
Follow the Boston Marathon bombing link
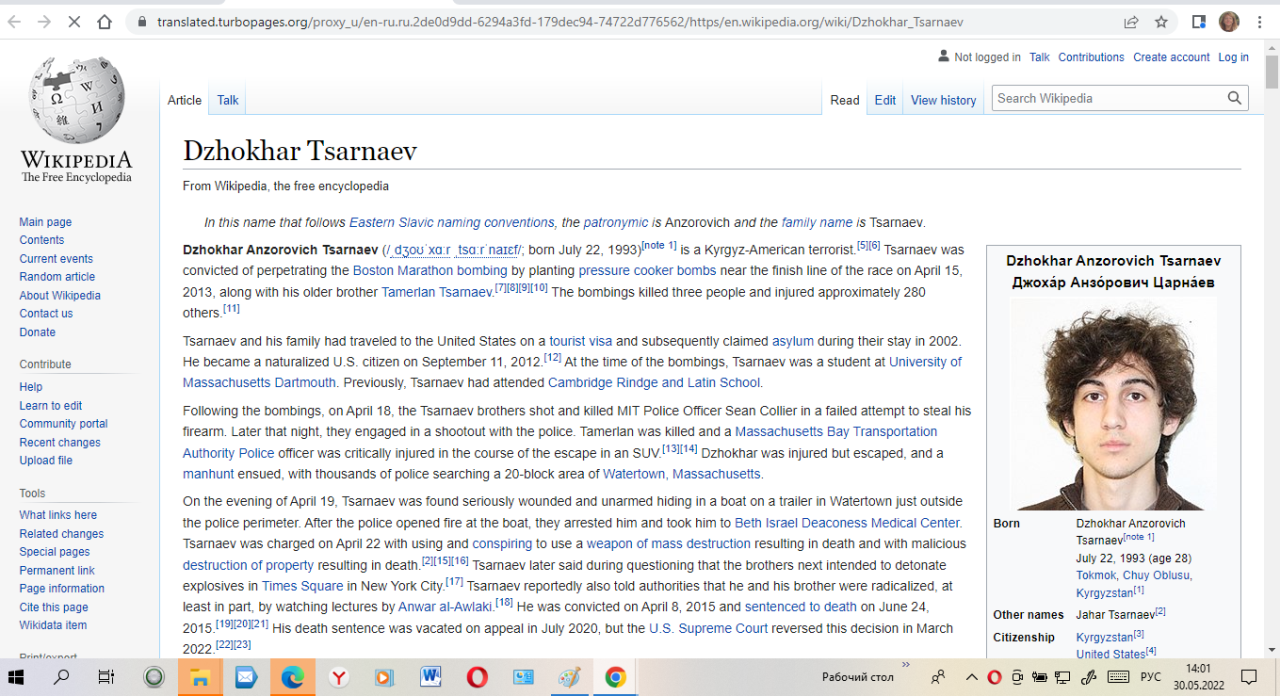click(x=430, y=270)
